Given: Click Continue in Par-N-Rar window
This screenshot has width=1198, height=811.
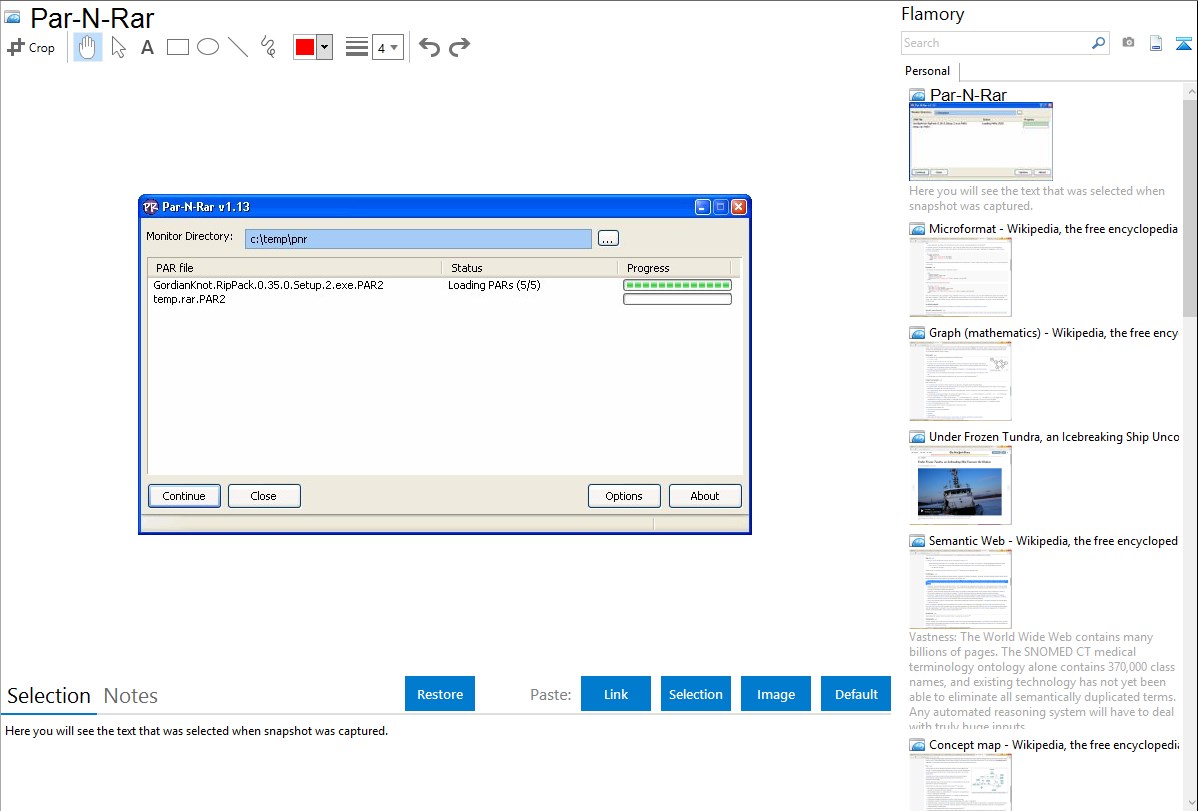Looking at the screenshot, I should pos(184,496).
